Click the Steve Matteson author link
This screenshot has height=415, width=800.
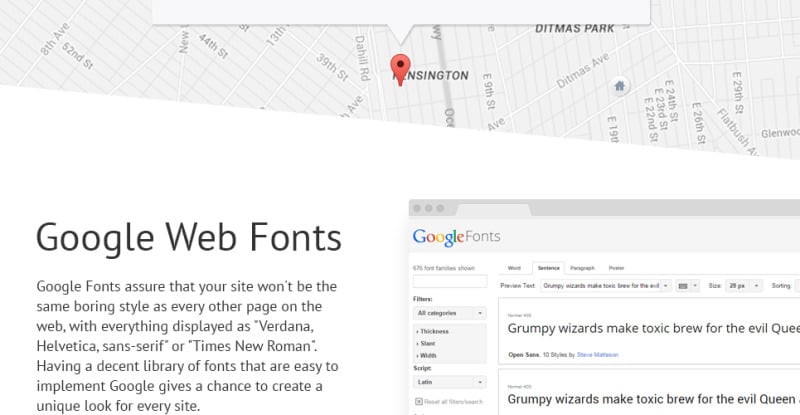click(x=597, y=355)
